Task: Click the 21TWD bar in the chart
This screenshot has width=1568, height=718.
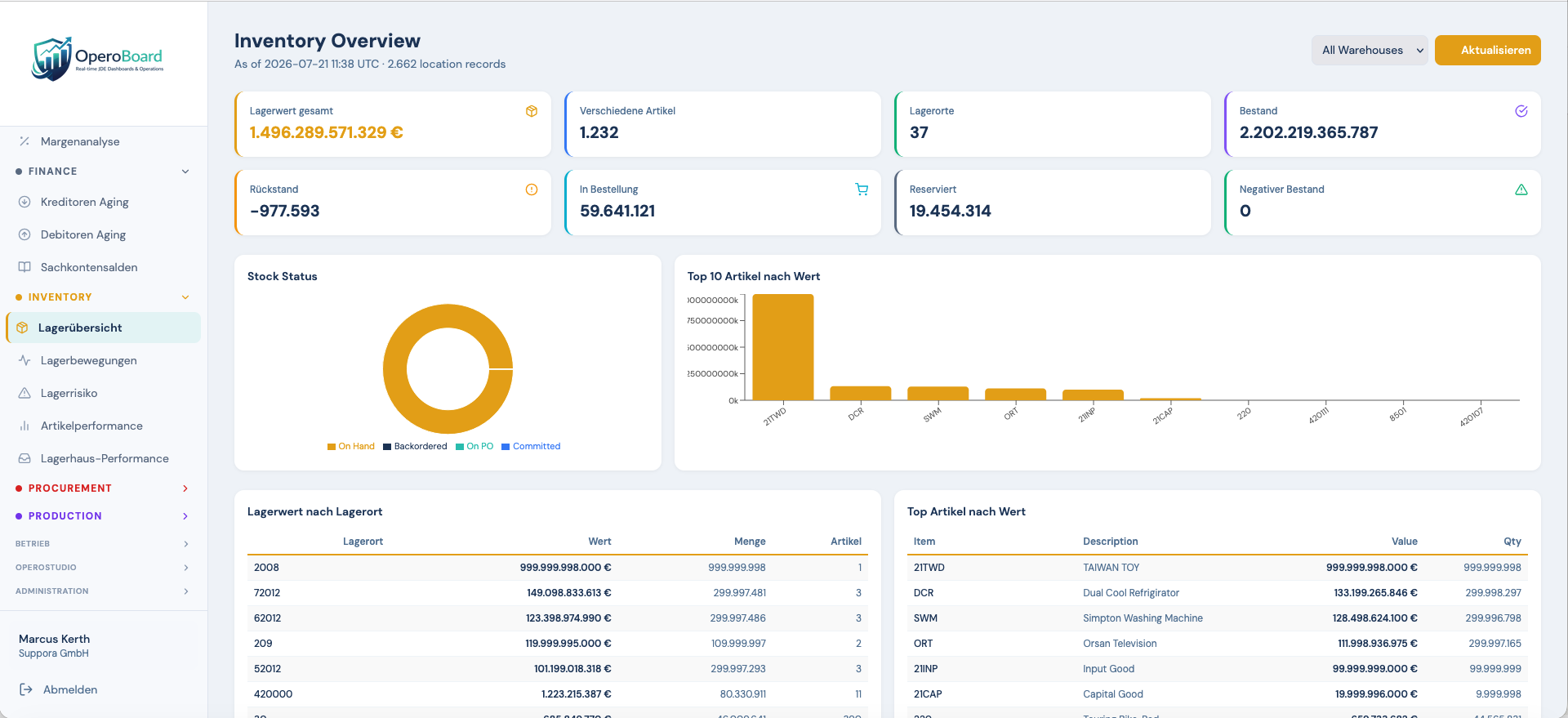Action: click(x=782, y=347)
